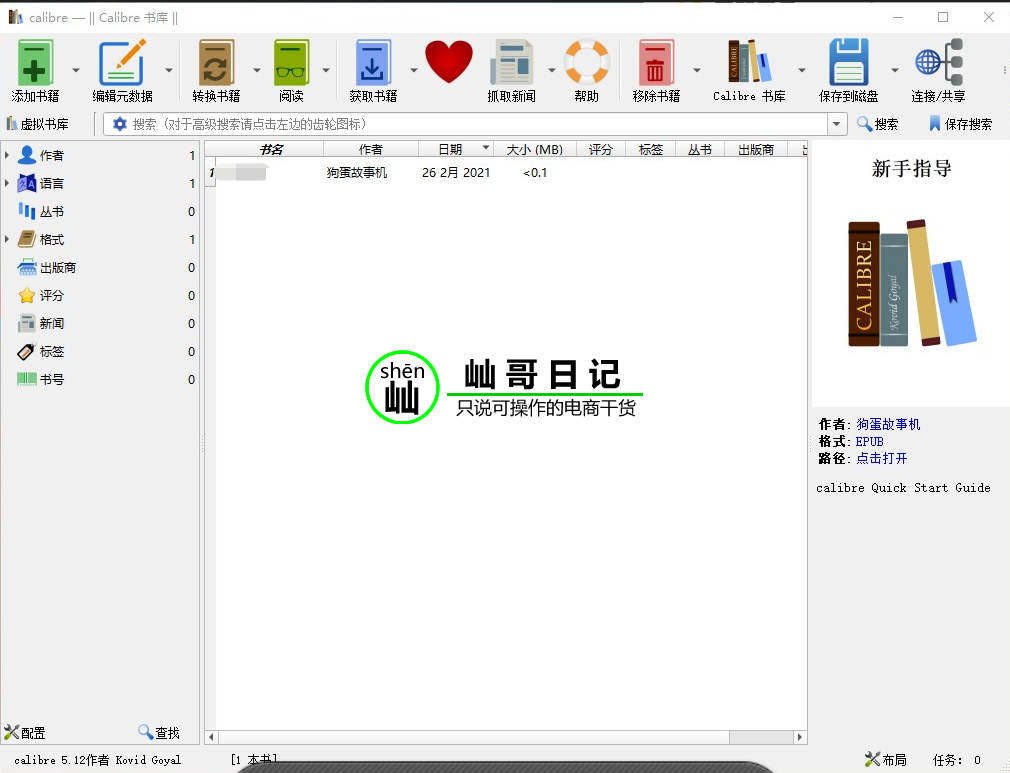Click horizontal scrollbar right arrow
The height and width of the screenshot is (773, 1010).
point(799,737)
